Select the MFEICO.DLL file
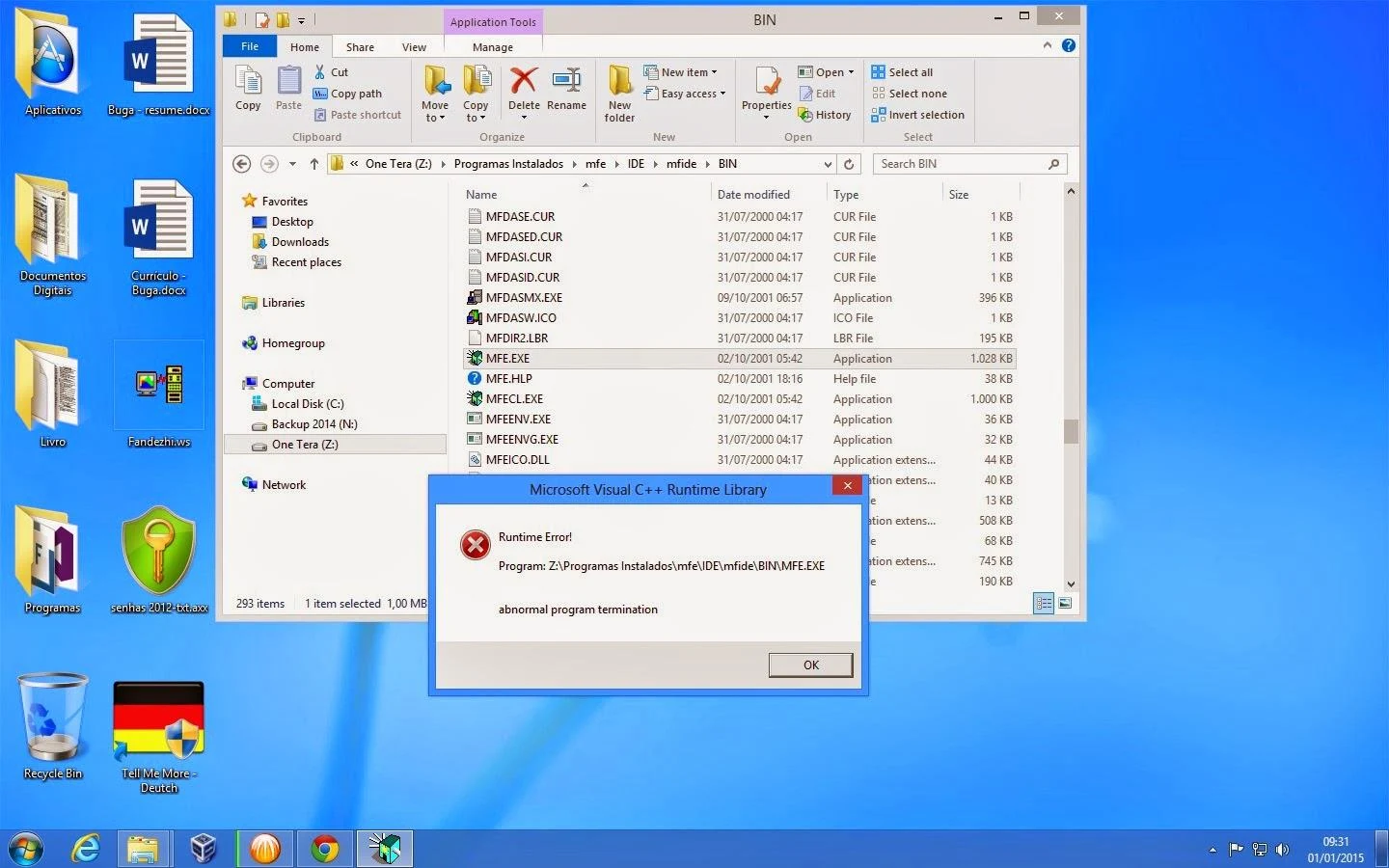1389x868 pixels. click(x=740, y=460)
